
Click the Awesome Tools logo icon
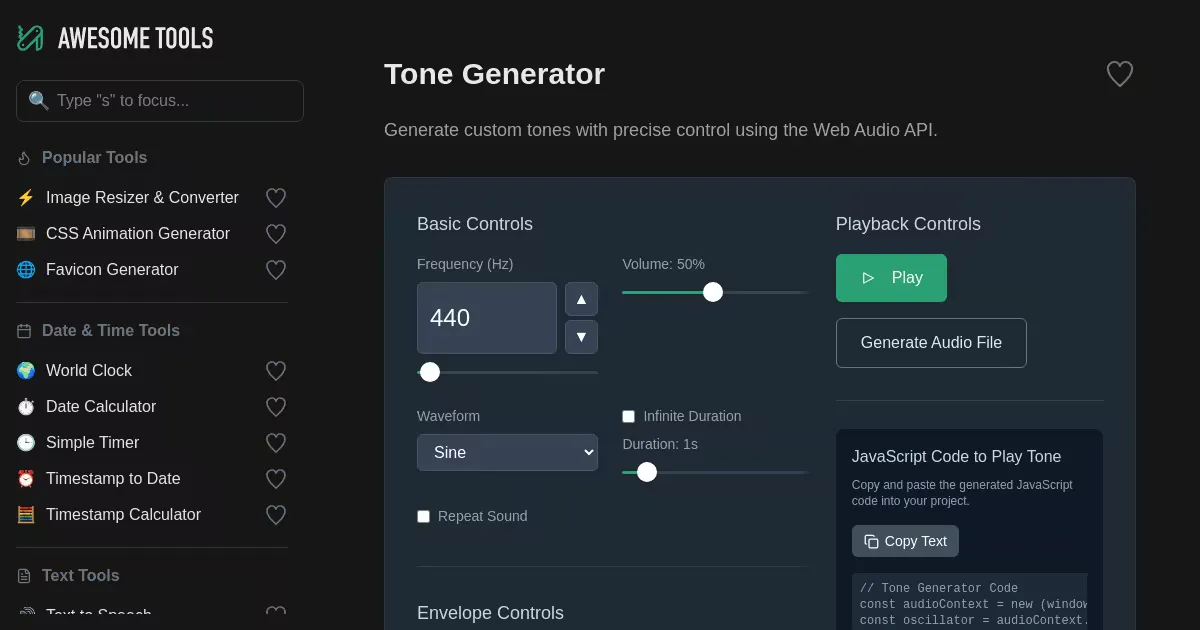(x=30, y=38)
